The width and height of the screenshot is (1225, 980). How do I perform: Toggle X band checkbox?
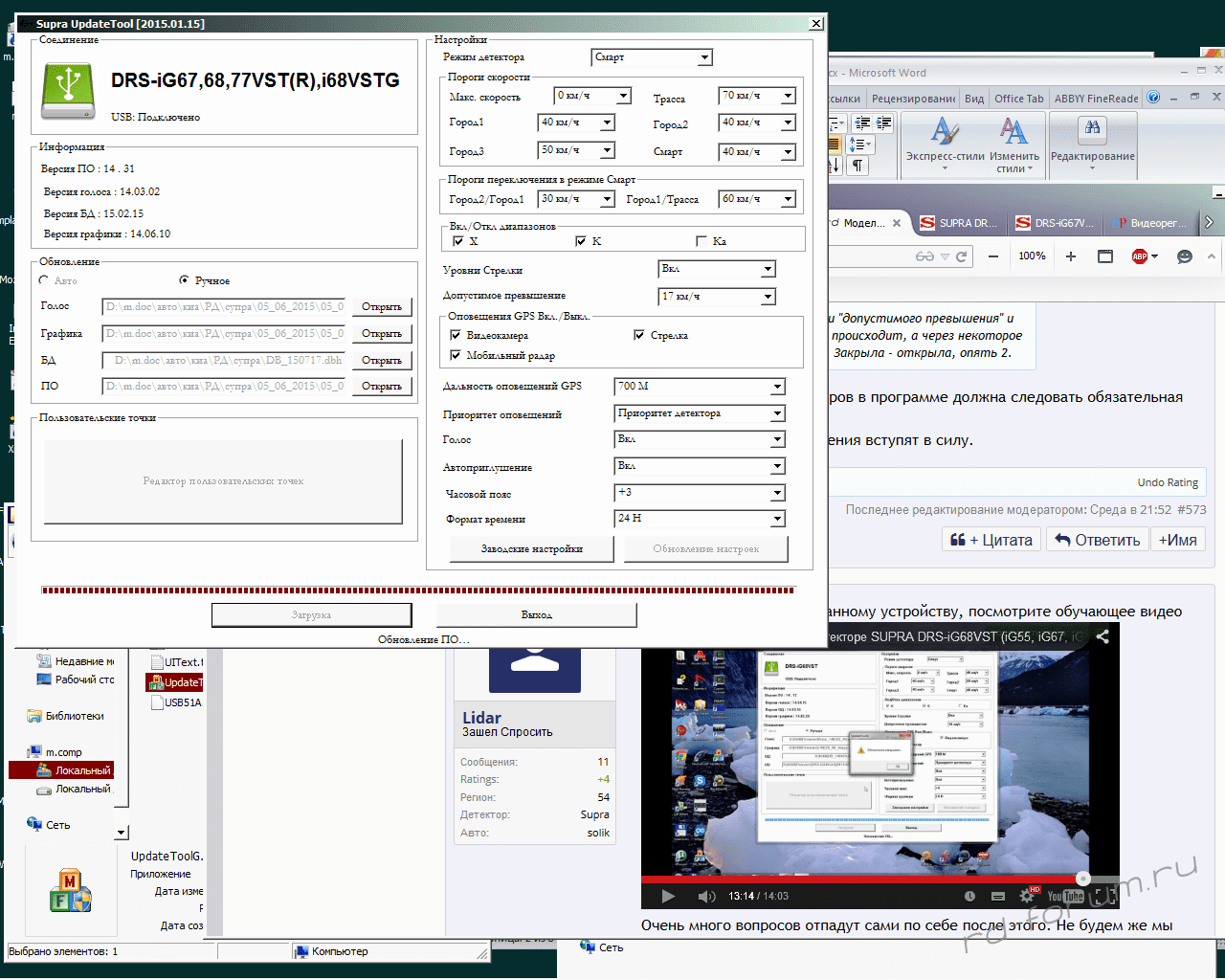pos(458,241)
